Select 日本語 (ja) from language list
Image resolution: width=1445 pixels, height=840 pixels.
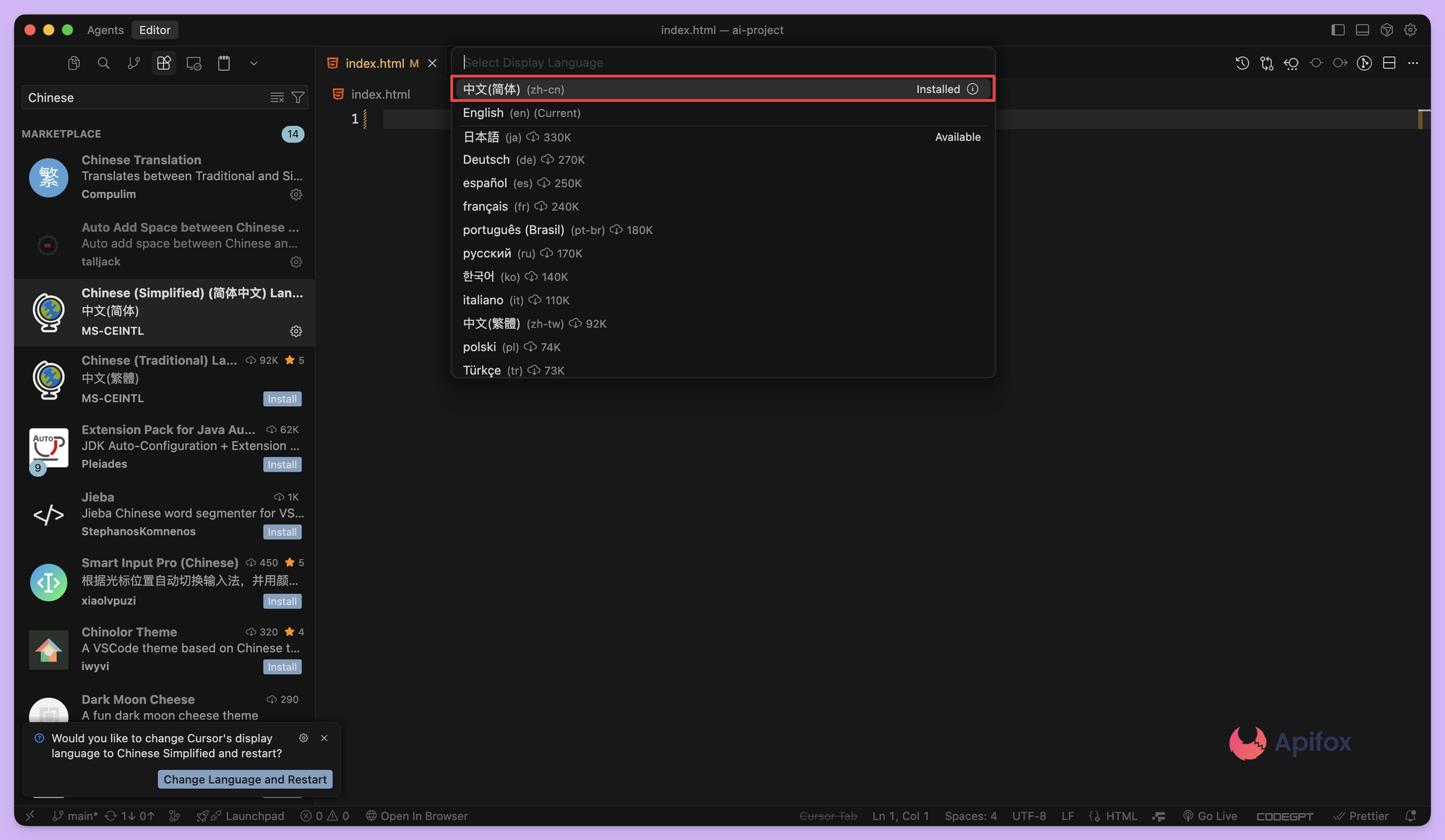click(481, 137)
